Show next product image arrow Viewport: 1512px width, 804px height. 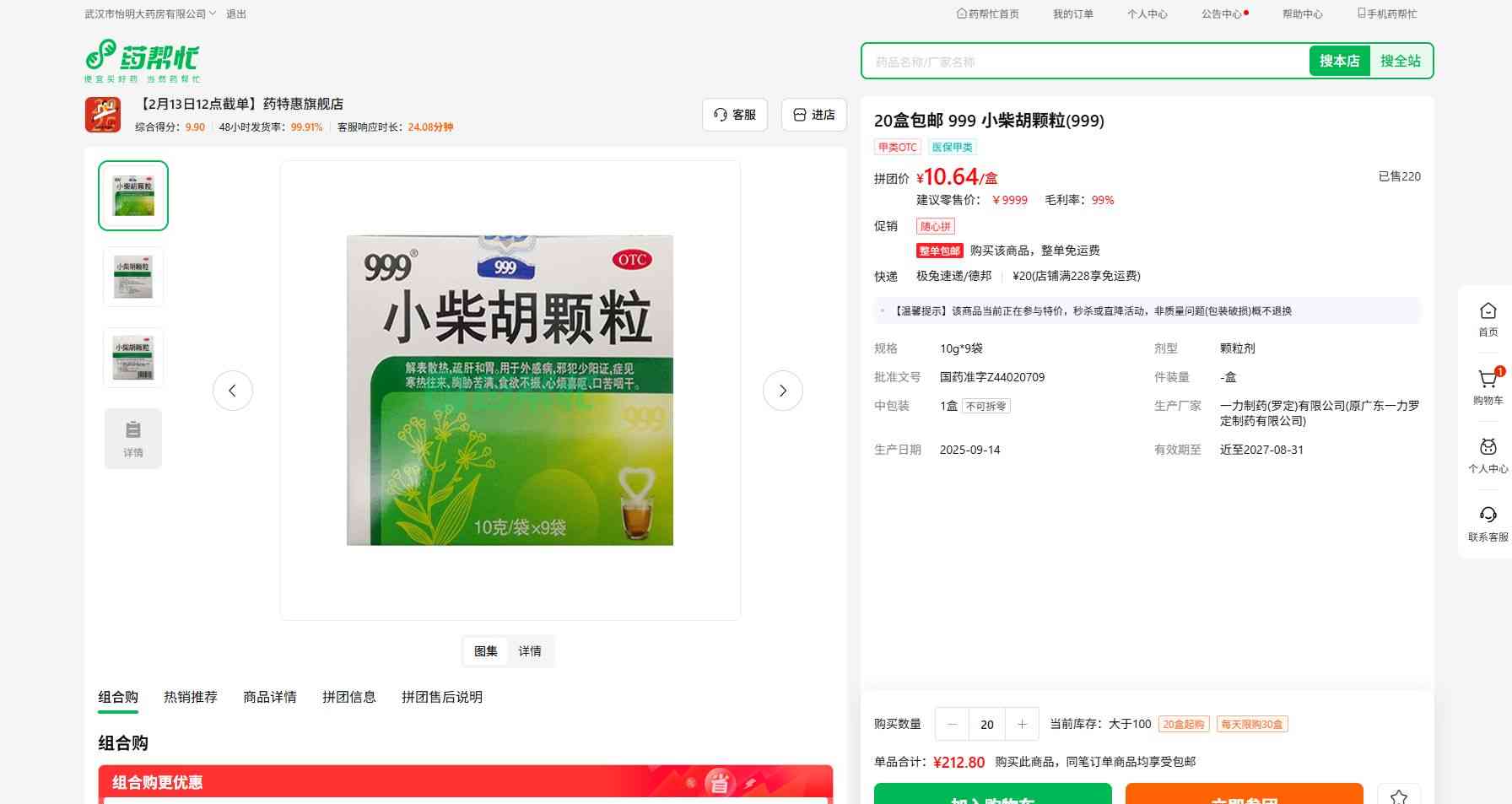pyautogui.click(x=782, y=391)
